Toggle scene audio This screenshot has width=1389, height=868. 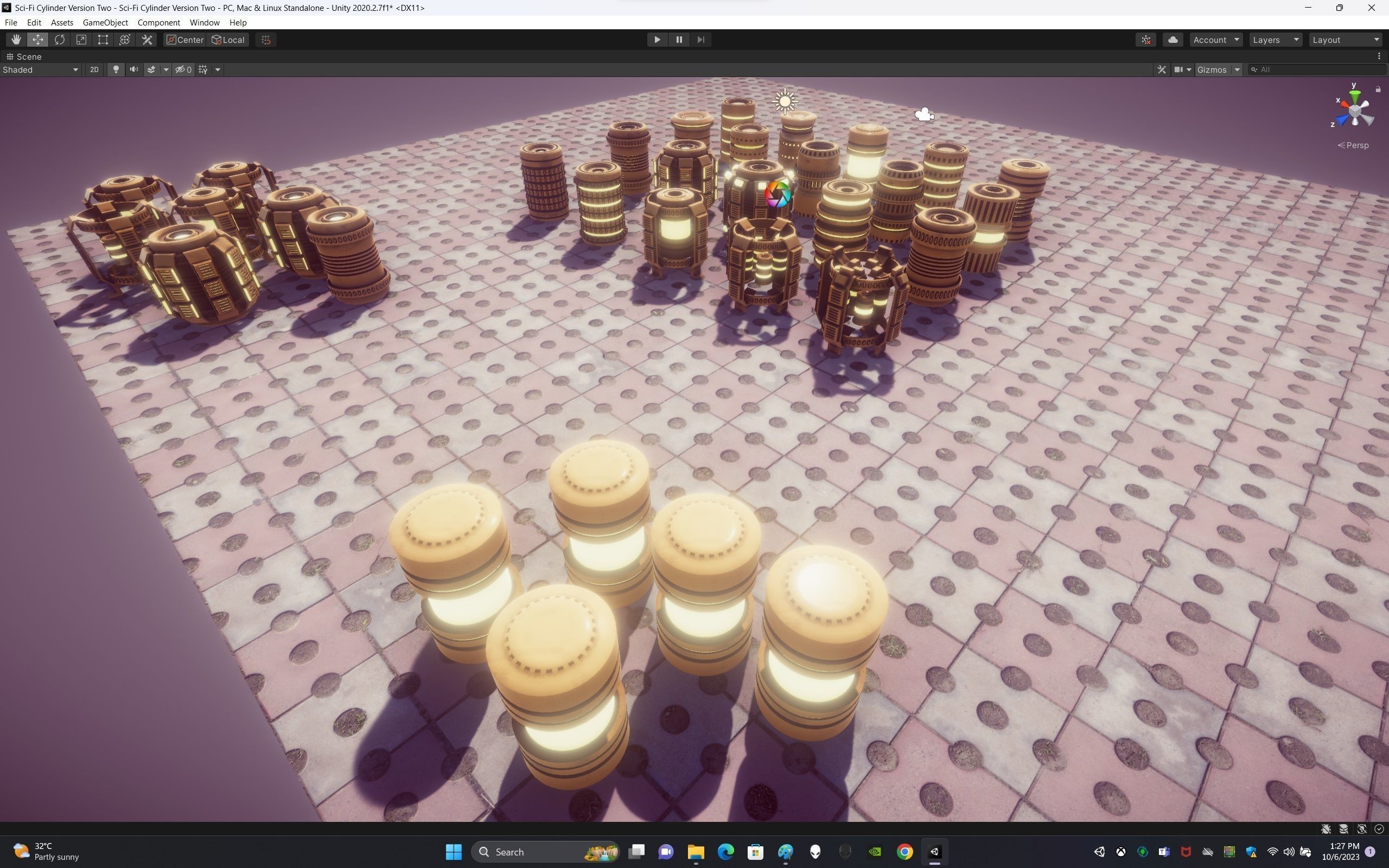pyautogui.click(x=133, y=69)
